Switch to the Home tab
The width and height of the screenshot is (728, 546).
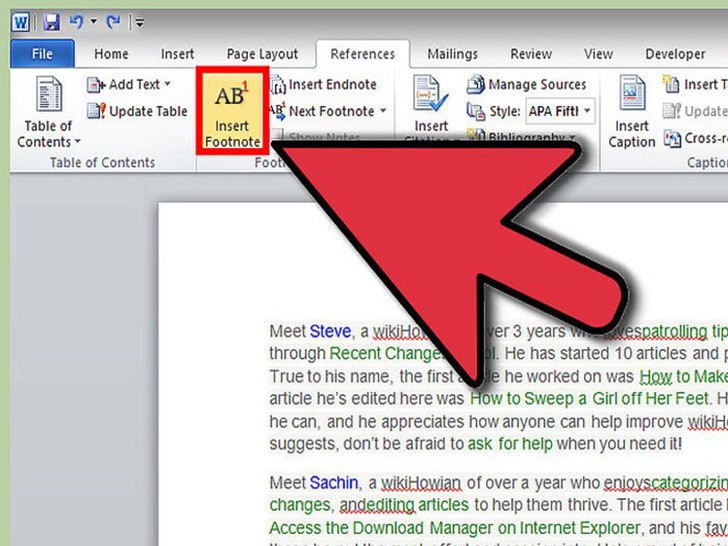coord(111,54)
